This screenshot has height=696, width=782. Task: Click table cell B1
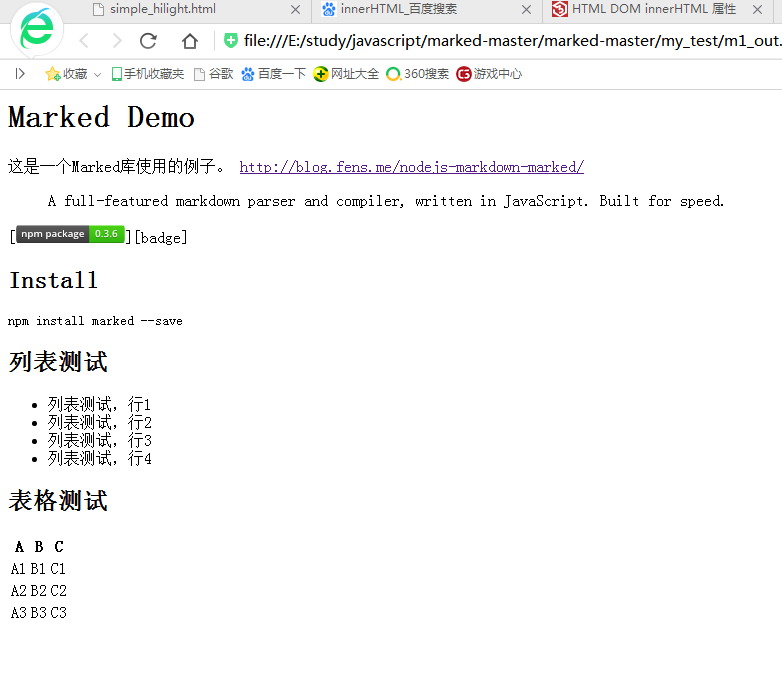point(38,569)
